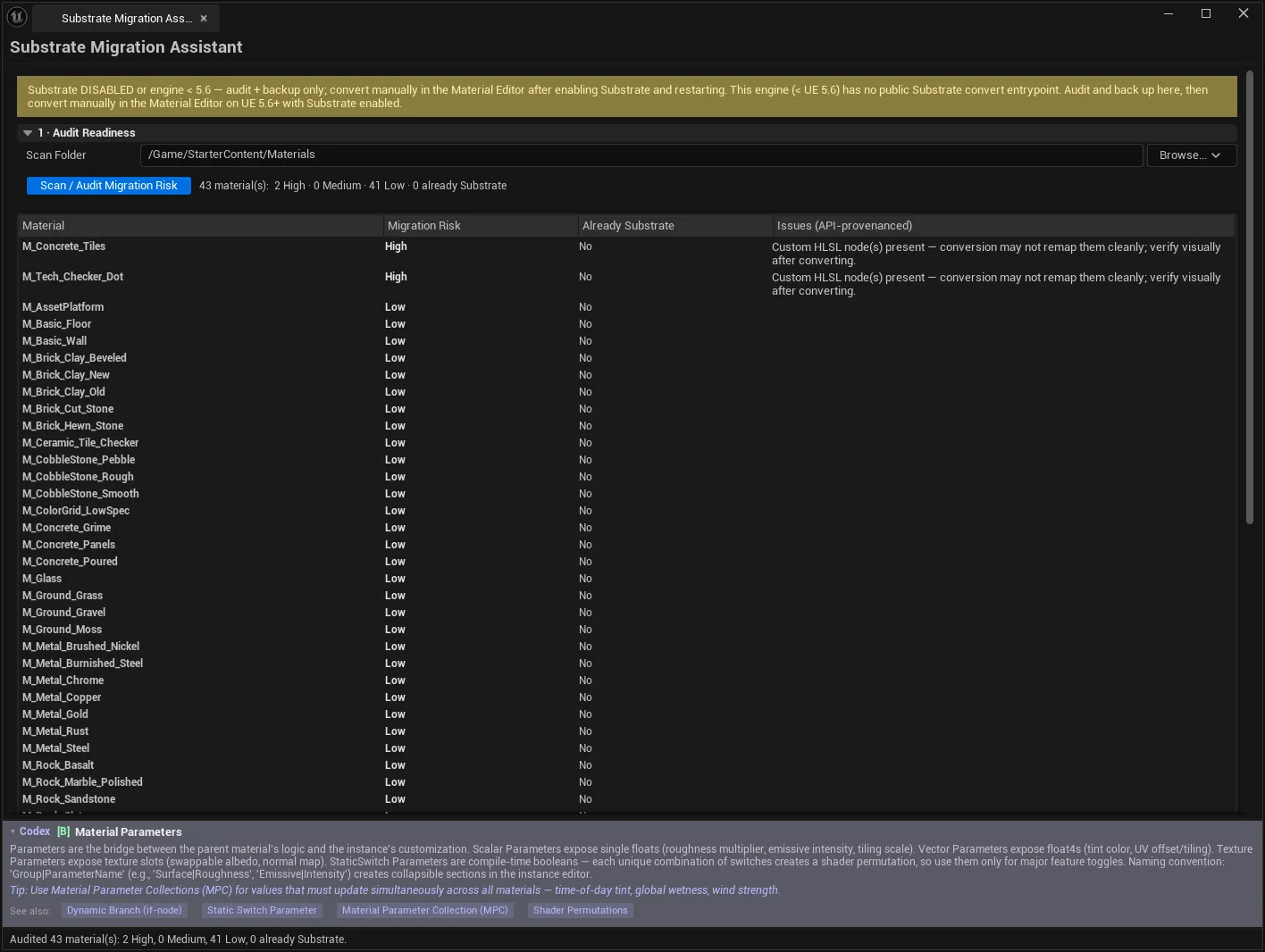Maximize the Substrate Migration Assistant window
This screenshot has width=1265, height=952.
click(1206, 13)
